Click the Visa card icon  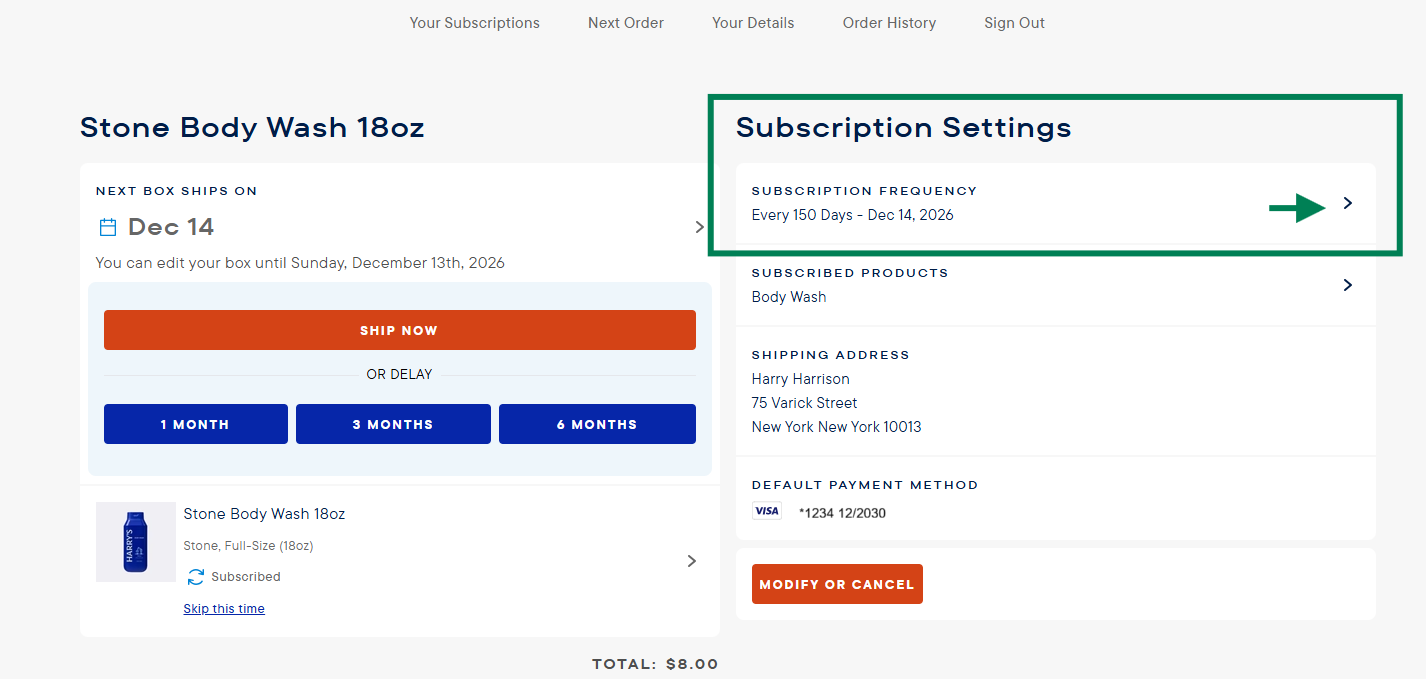coord(767,511)
